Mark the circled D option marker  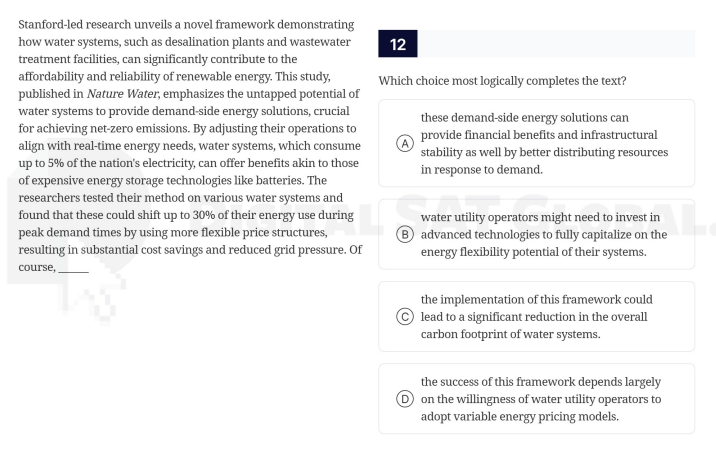(406, 399)
